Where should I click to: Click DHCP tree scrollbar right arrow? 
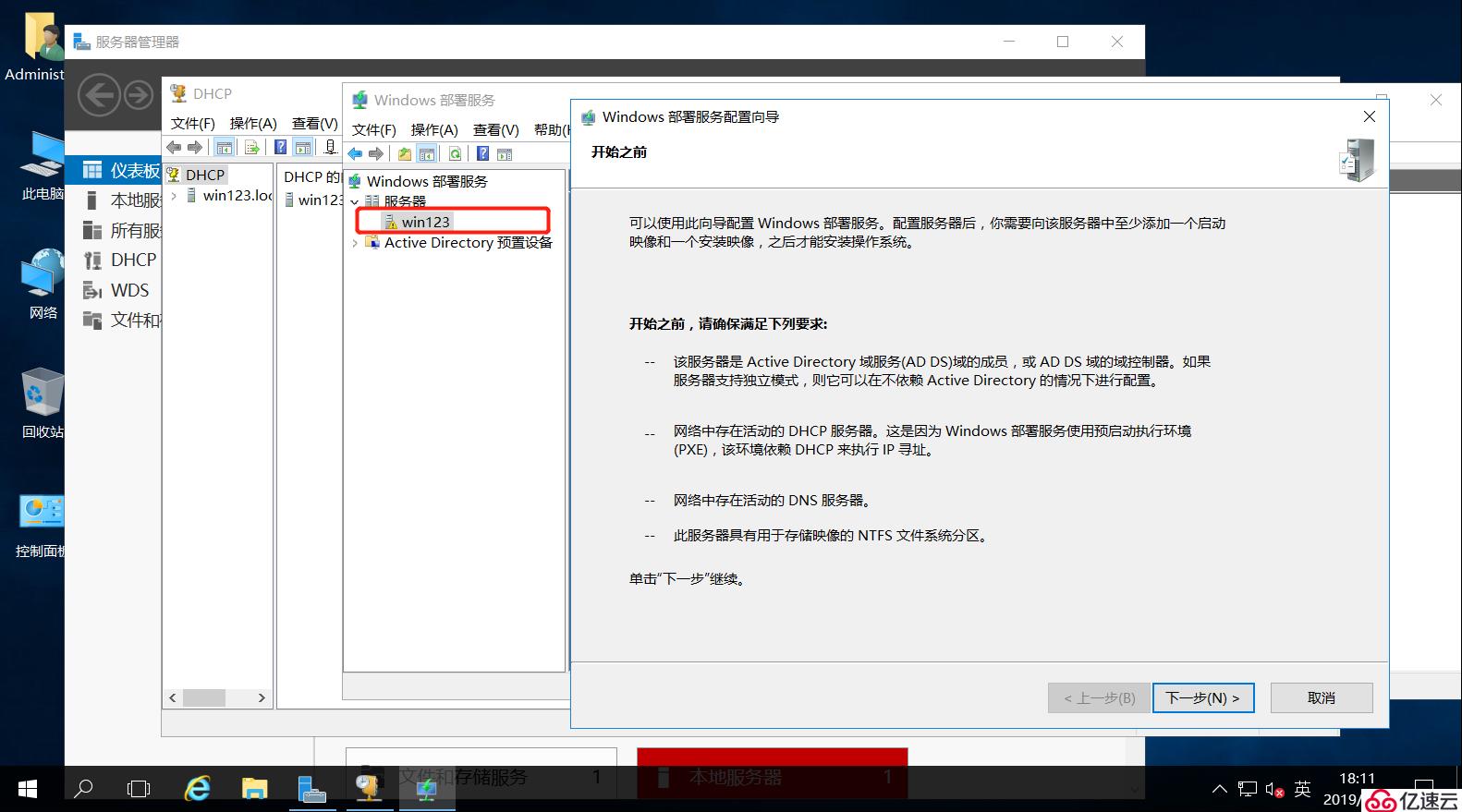[262, 697]
